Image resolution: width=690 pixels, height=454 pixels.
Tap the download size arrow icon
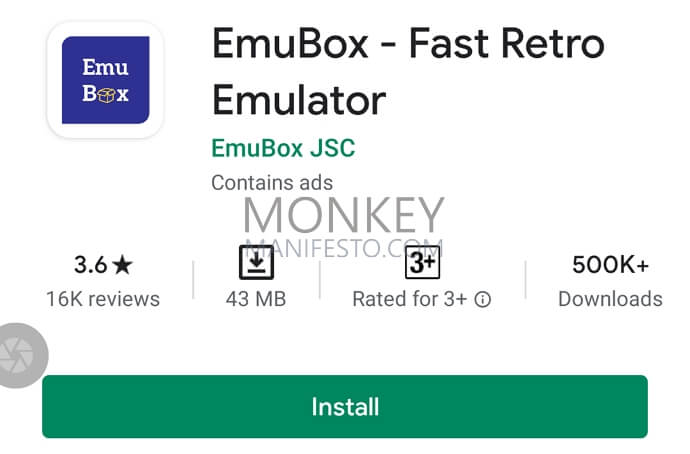click(x=256, y=263)
